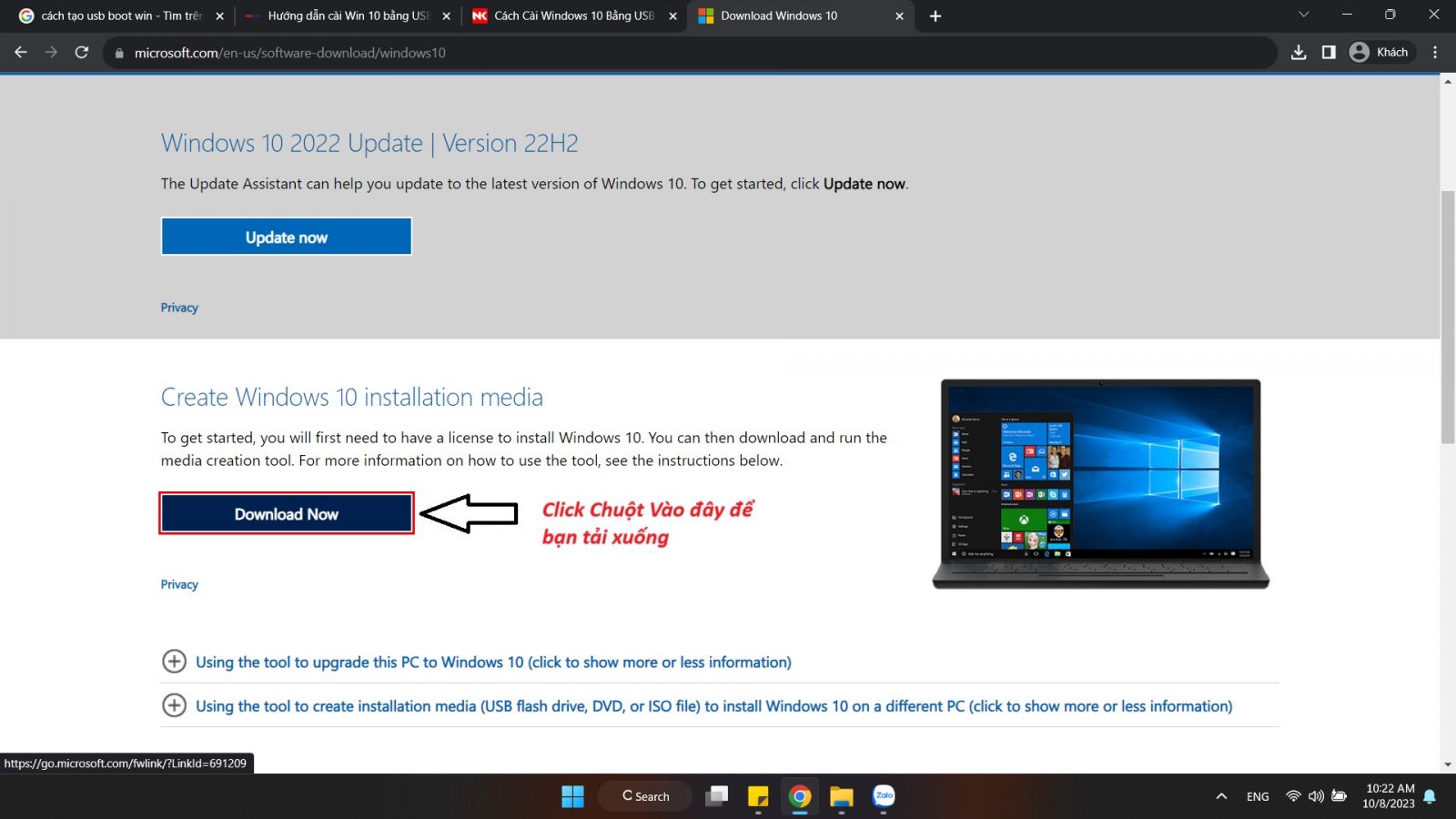This screenshot has width=1456, height=819.
Task: Open File Explorer from the taskbar
Action: coord(842,796)
